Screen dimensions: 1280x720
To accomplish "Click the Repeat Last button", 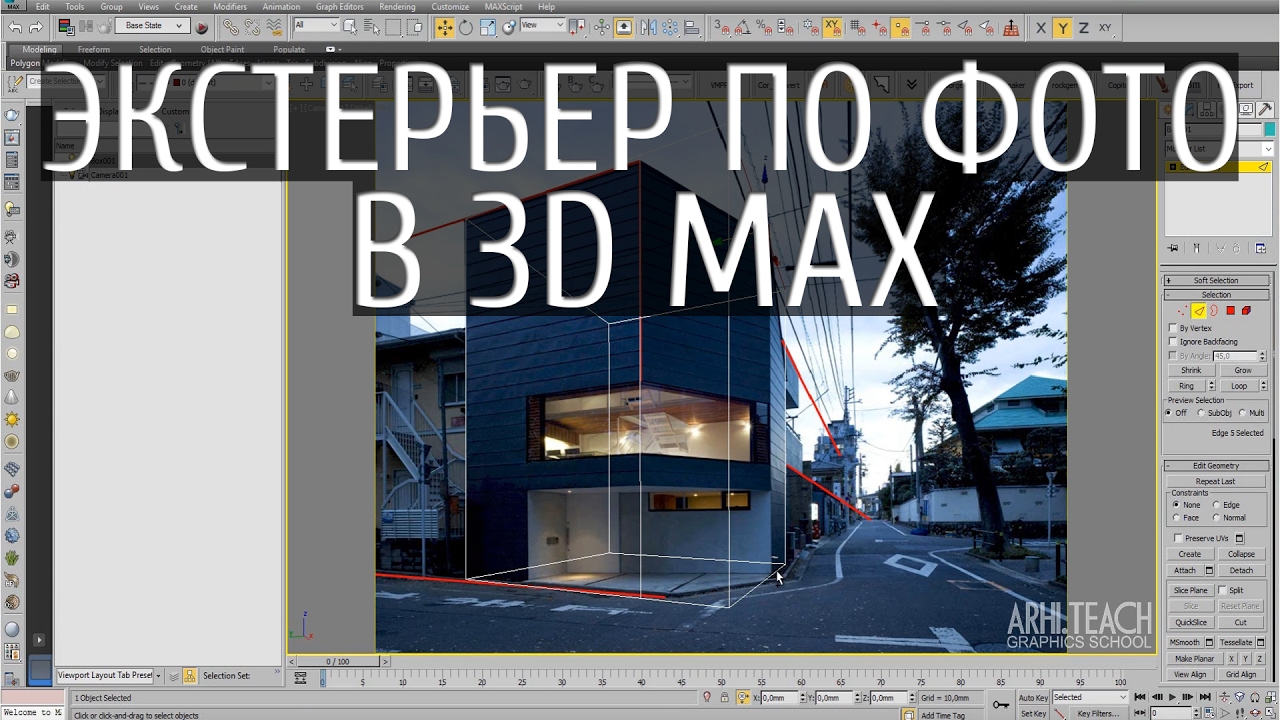I will click(x=1215, y=481).
